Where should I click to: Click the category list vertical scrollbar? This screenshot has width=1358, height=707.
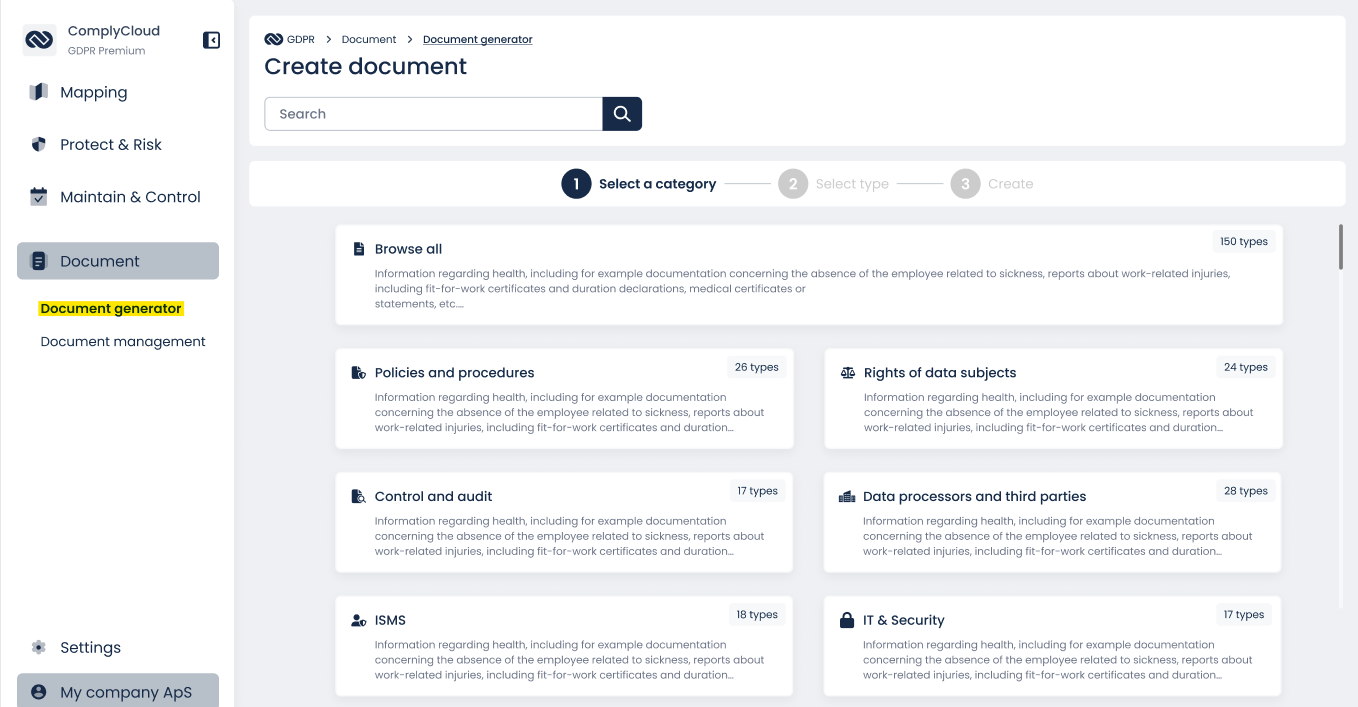point(1340,247)
